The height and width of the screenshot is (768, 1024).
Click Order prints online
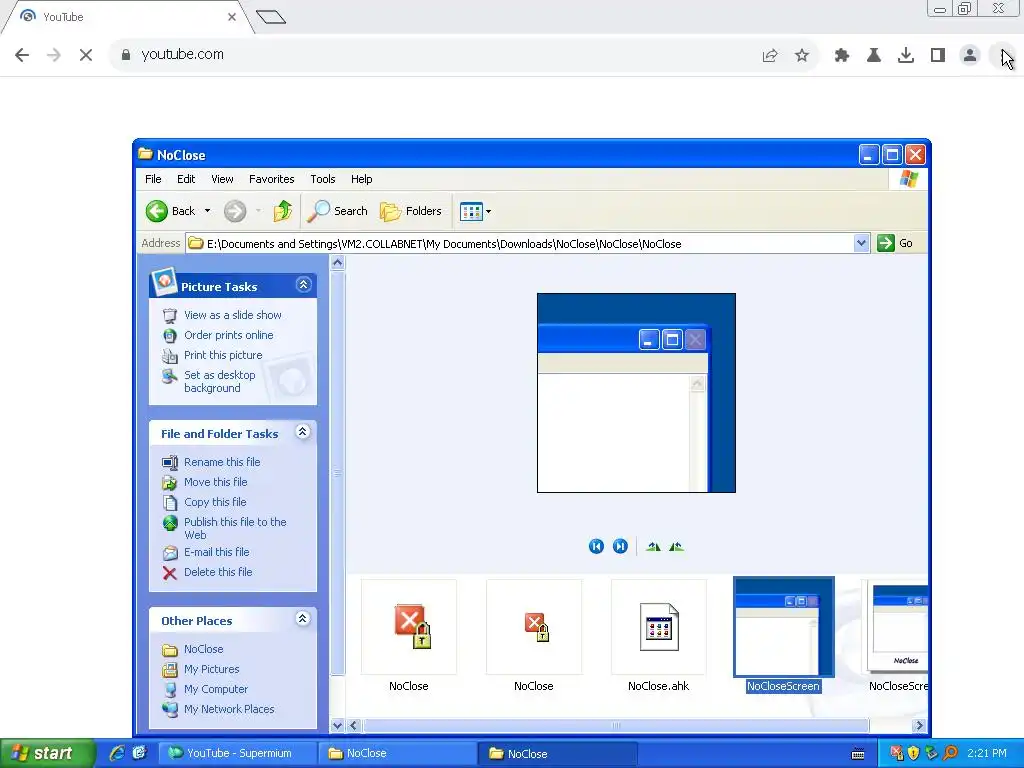[x=229, y=335]
